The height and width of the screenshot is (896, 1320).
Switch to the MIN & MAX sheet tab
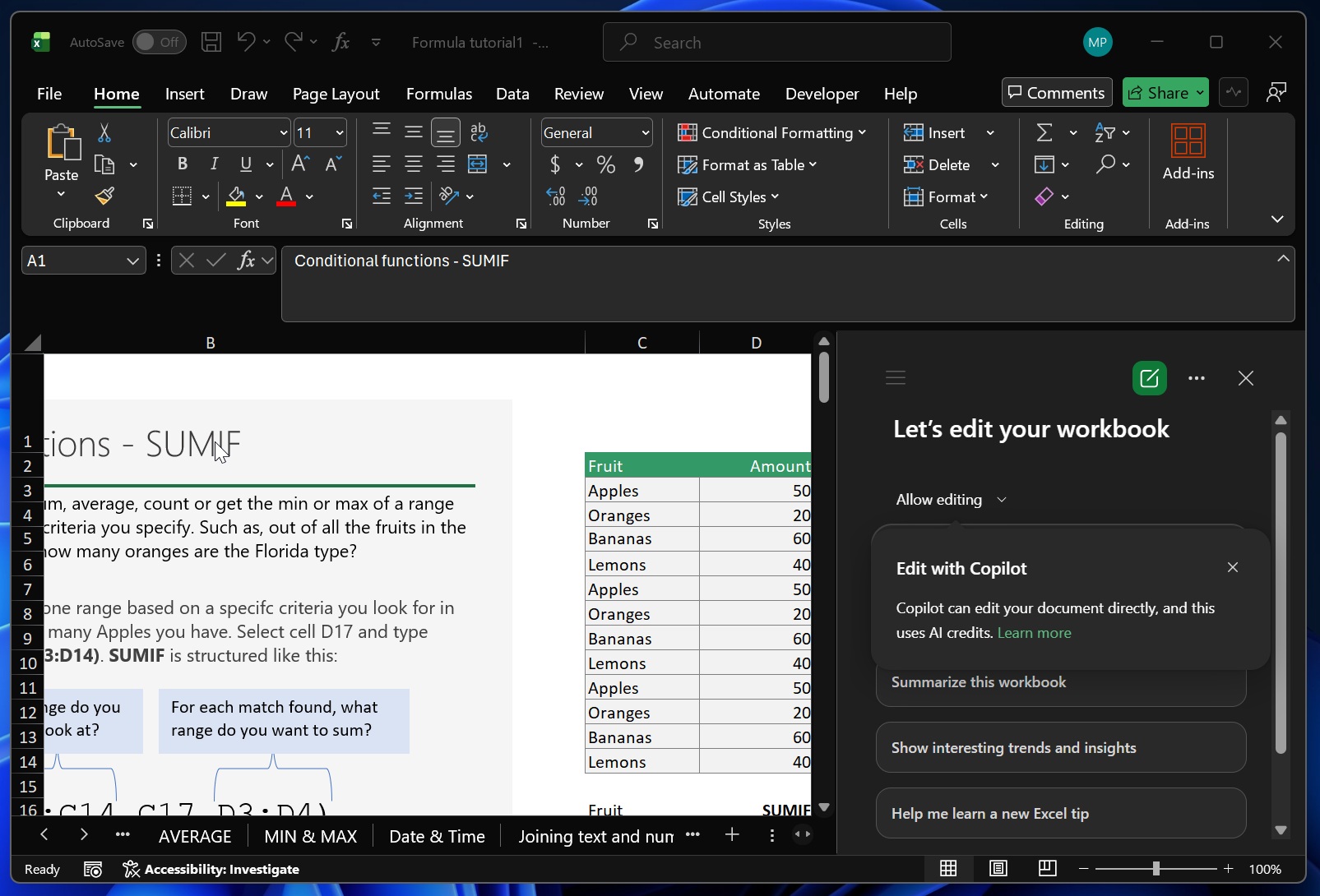click(x=311, y=836)
